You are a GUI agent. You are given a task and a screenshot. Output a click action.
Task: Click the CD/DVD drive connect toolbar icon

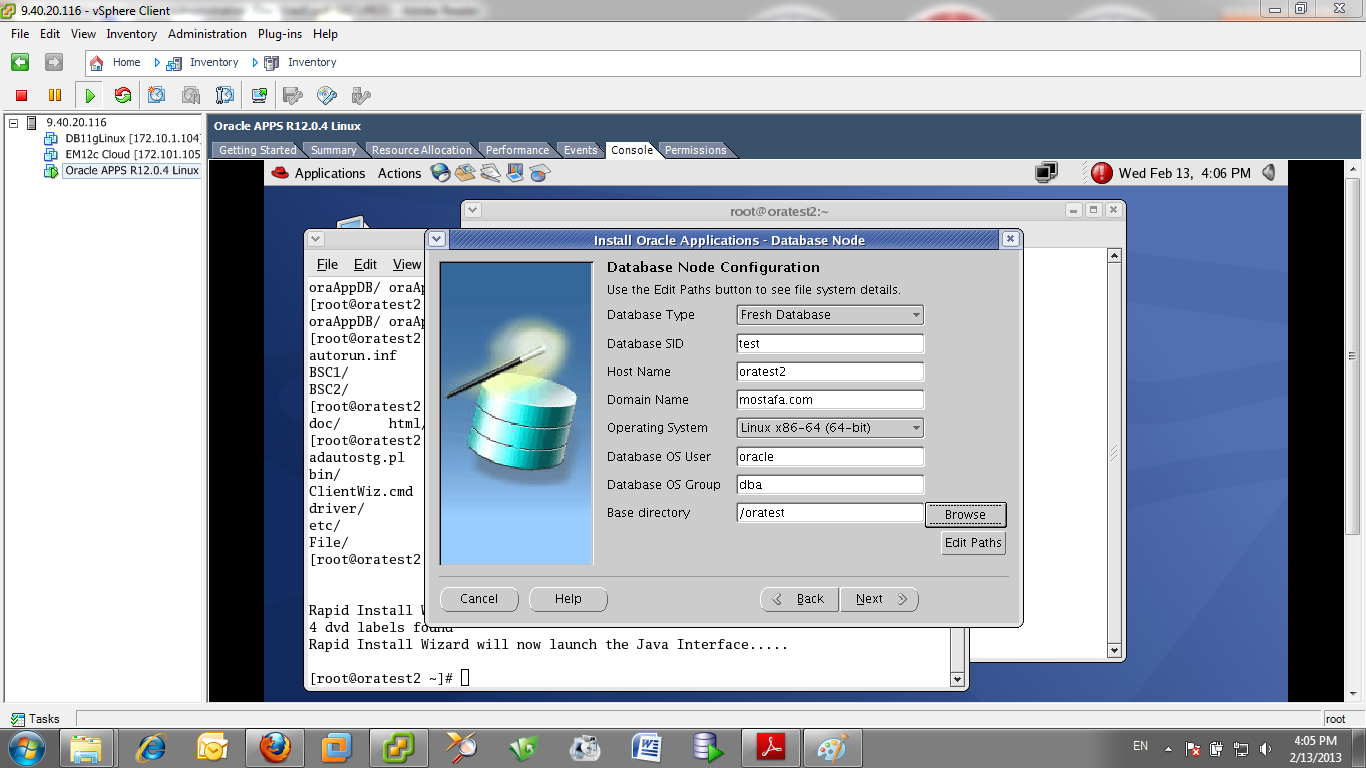(327, 95)
